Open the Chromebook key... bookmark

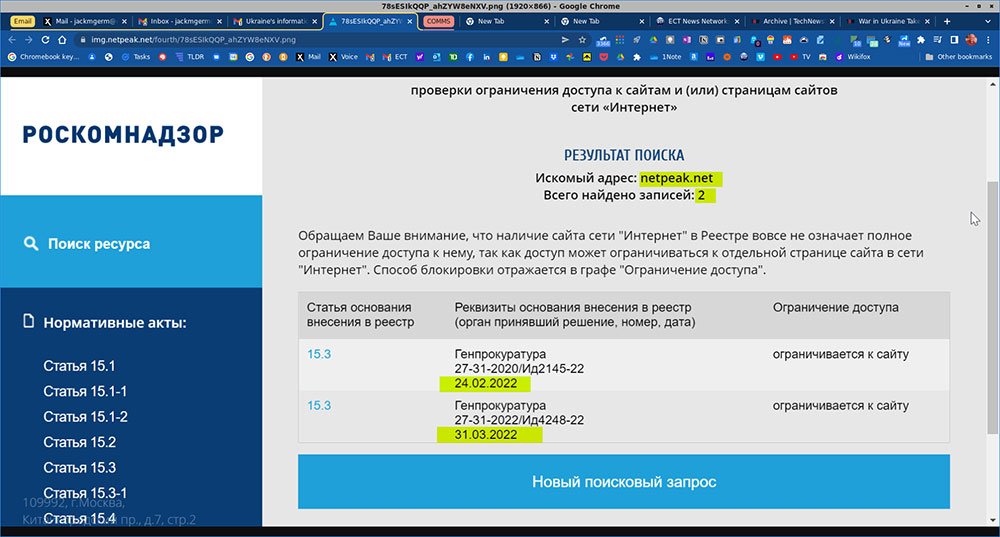click(44, 57)
